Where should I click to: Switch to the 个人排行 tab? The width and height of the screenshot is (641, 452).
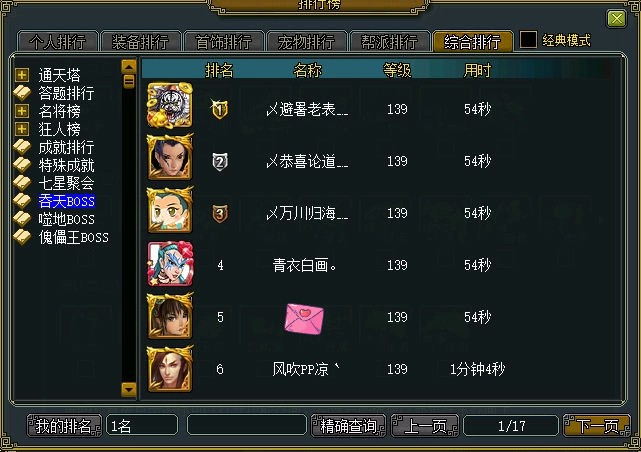pos(58,41)
